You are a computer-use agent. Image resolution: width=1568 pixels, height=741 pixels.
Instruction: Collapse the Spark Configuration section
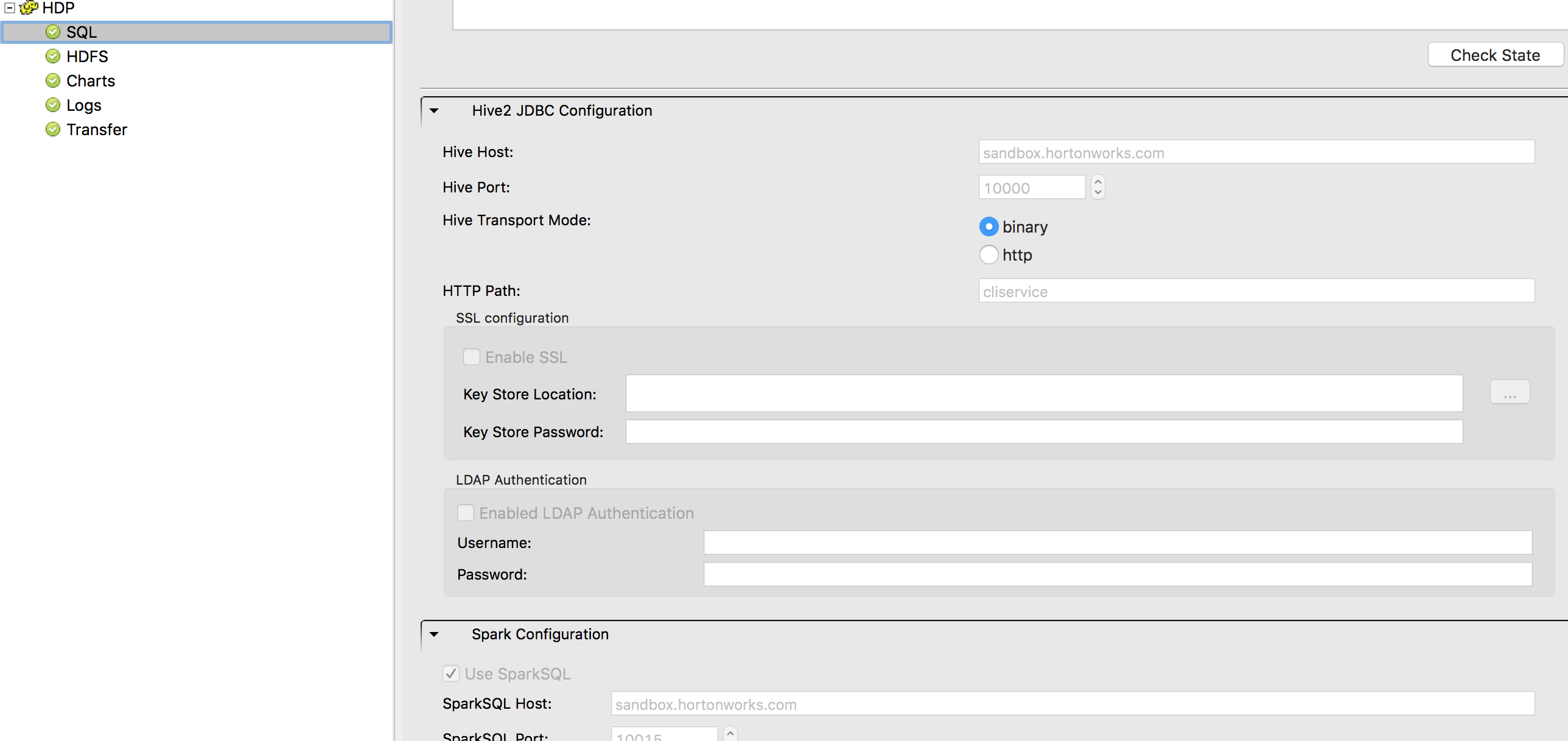pyautogui.click(x=433, y=634)
